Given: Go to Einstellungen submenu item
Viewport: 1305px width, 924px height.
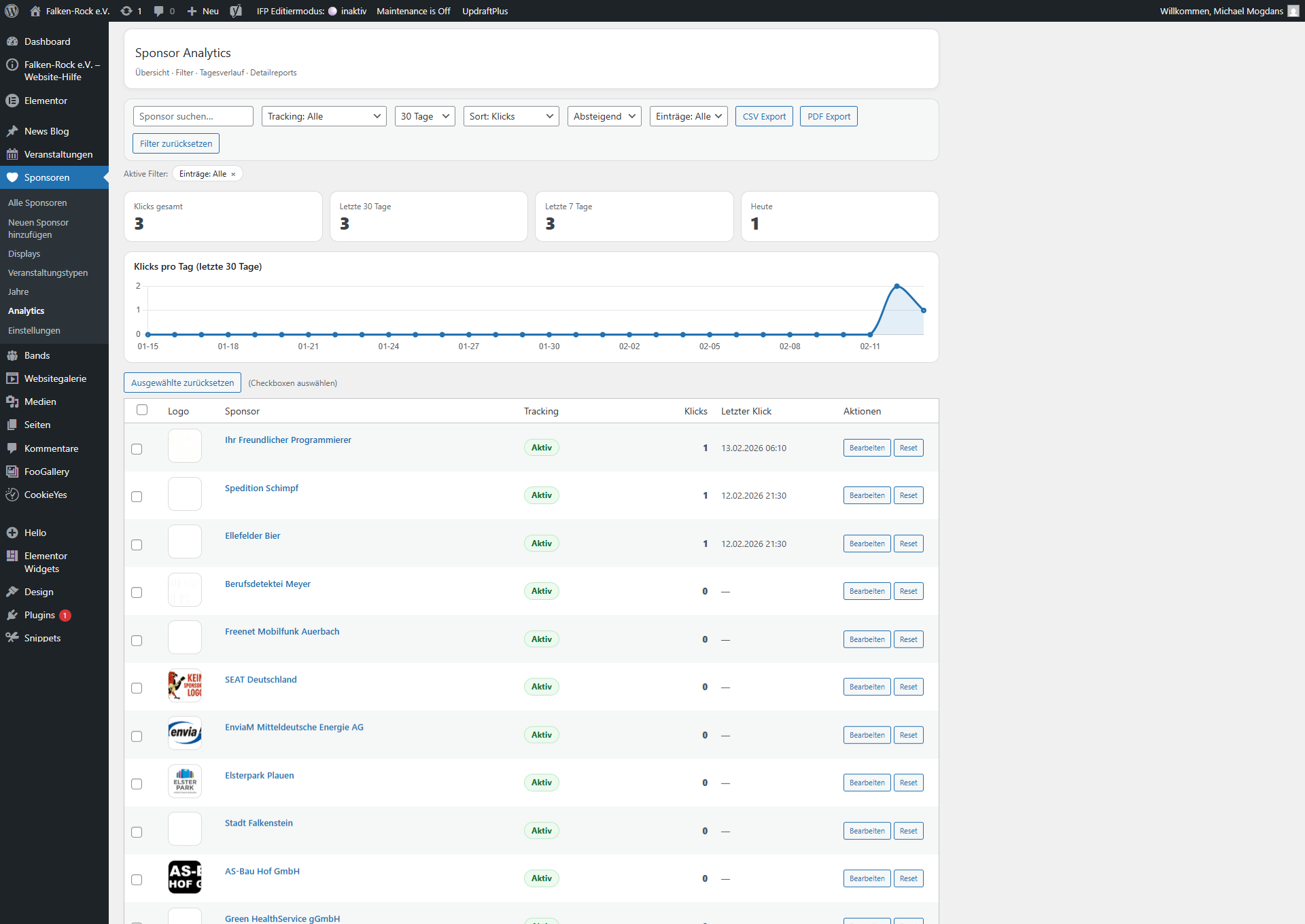Looking at the screenshot, I should [x=34, y=330].
